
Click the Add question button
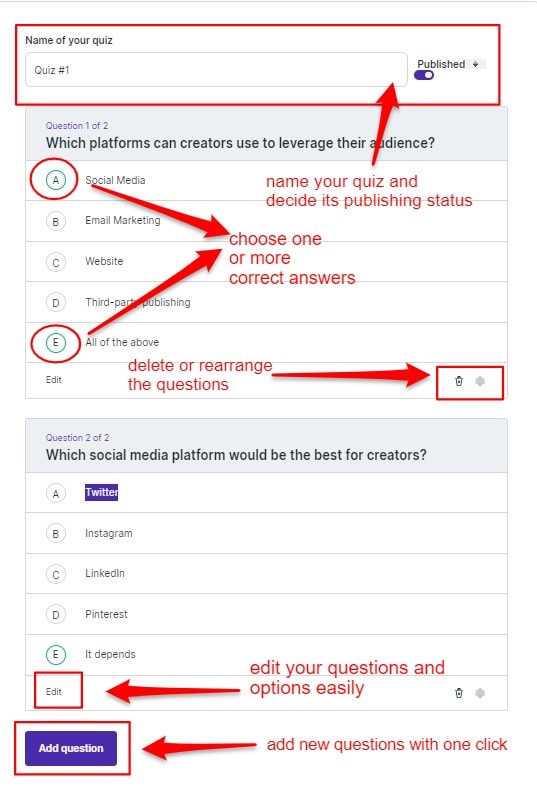pos(71,748)
